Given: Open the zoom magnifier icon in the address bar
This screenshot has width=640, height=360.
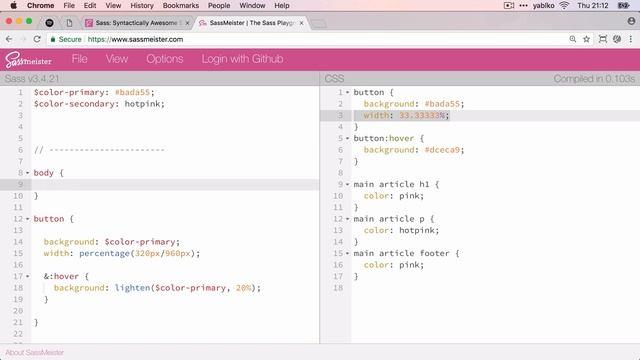Looking at the screenshot, I should (573, 39).
